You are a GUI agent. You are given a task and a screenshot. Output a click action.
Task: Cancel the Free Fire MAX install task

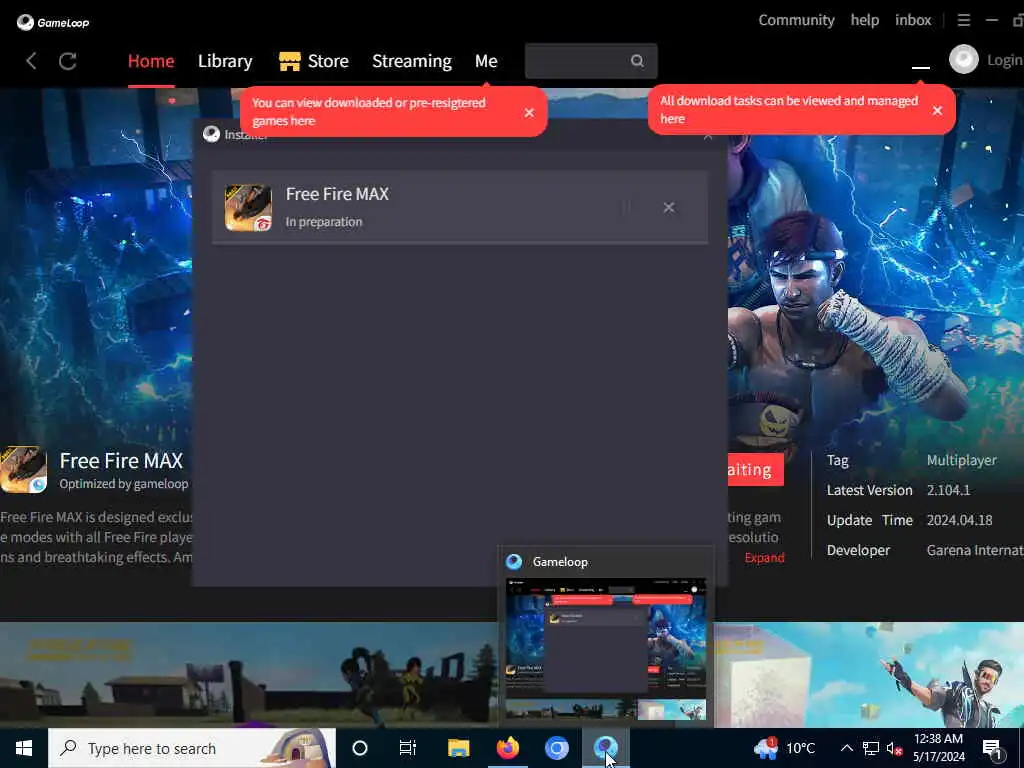(x=669, y=207)
